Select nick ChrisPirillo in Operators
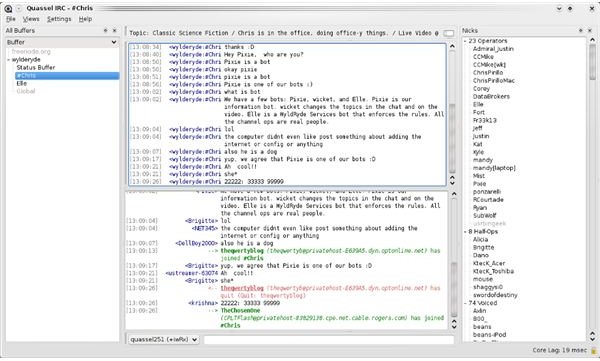600x361 pixels. [x=488, y=73]
